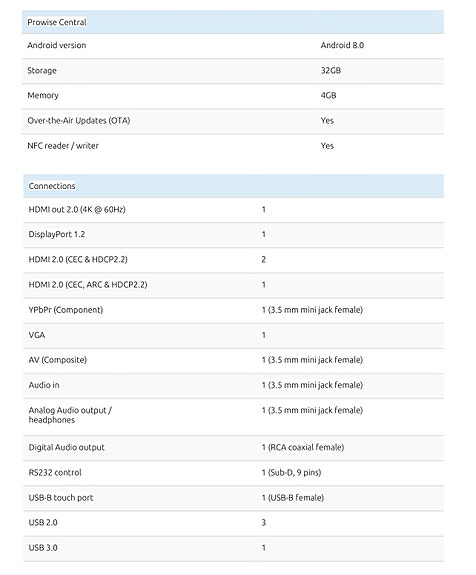Screen dimensions: 476x575
Task: Click the DisplayPort 1.2 row label
Action: coord(57,234)
